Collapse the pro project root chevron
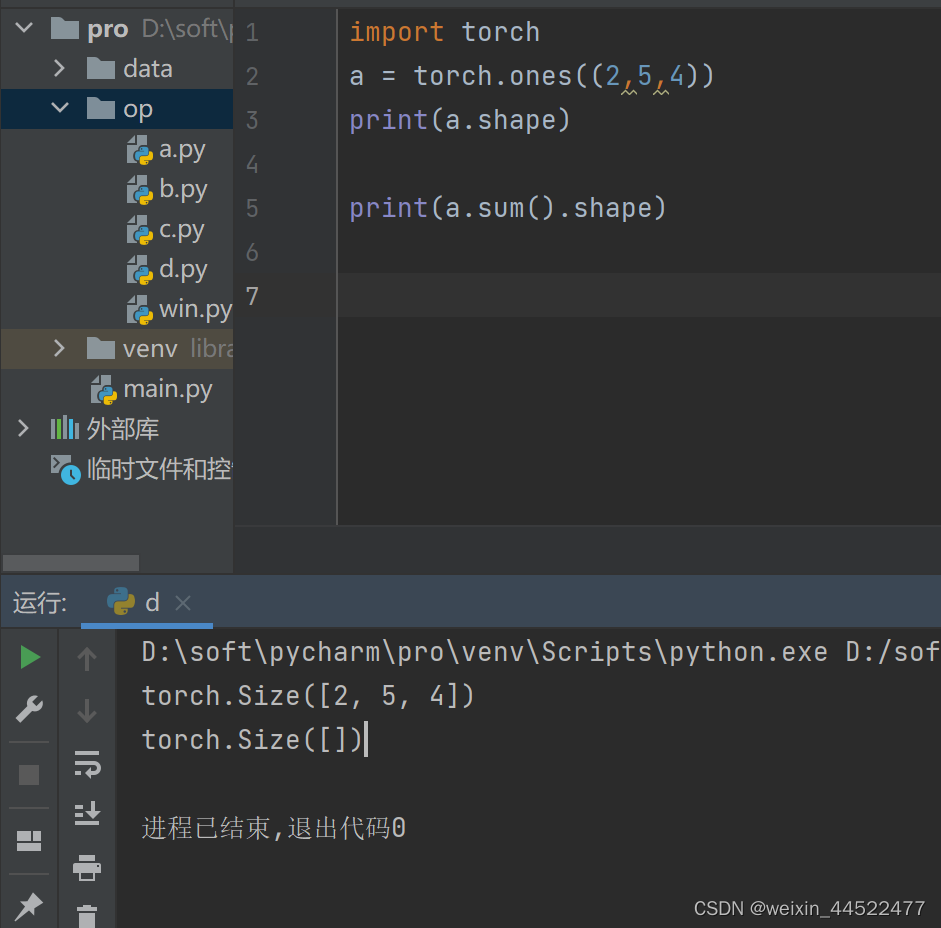This screenshot has width=941, height=928. pos(24,28)
